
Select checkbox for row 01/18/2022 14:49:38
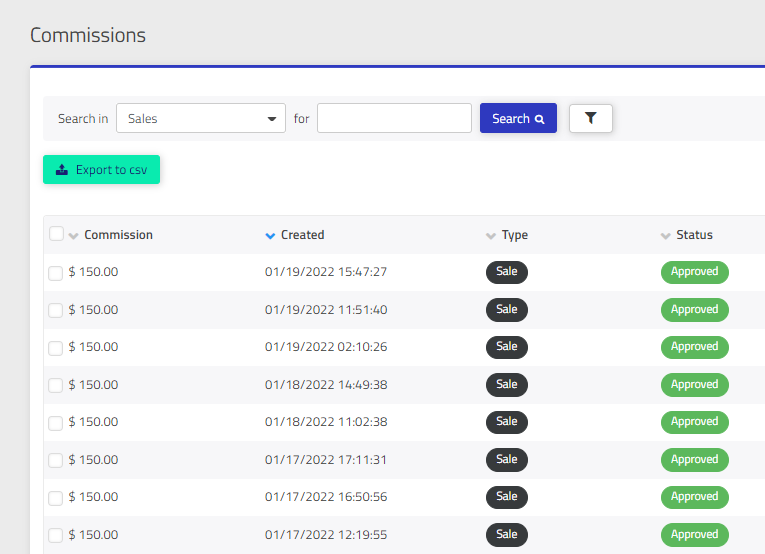click(56, 385)
